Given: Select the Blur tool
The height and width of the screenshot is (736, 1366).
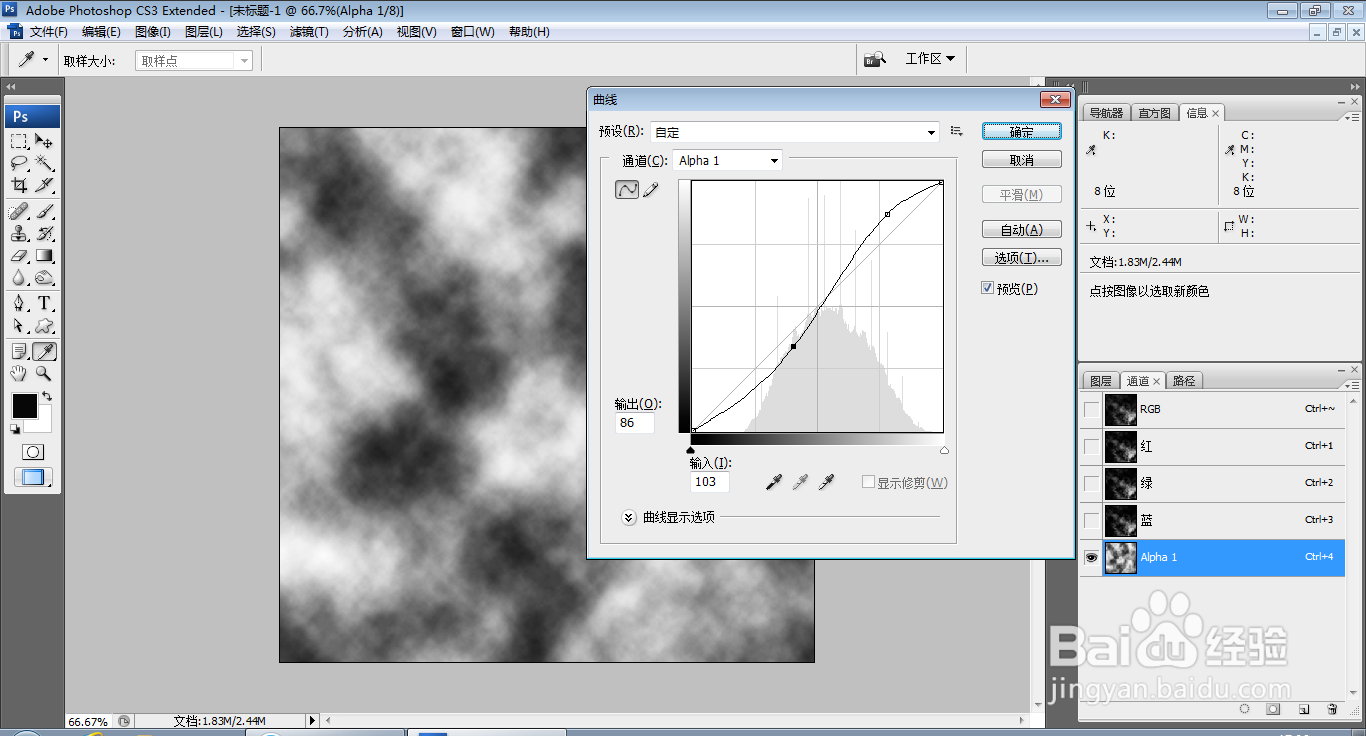Looking at the screenshot, I should pos(19,278).
